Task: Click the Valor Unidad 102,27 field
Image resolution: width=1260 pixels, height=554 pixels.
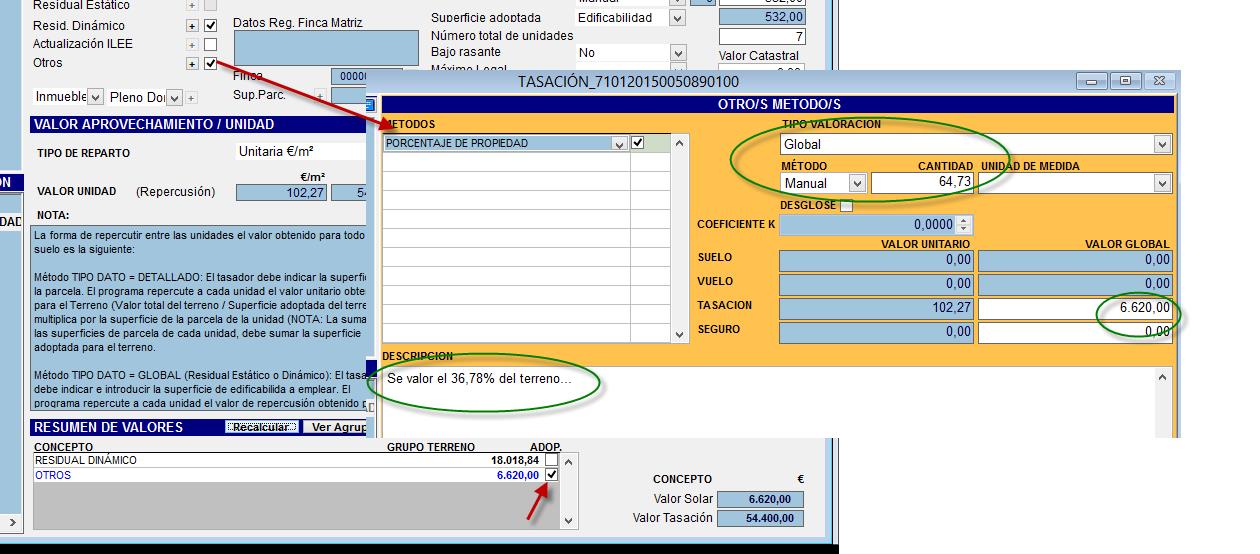Action: [x=282, y=193]
